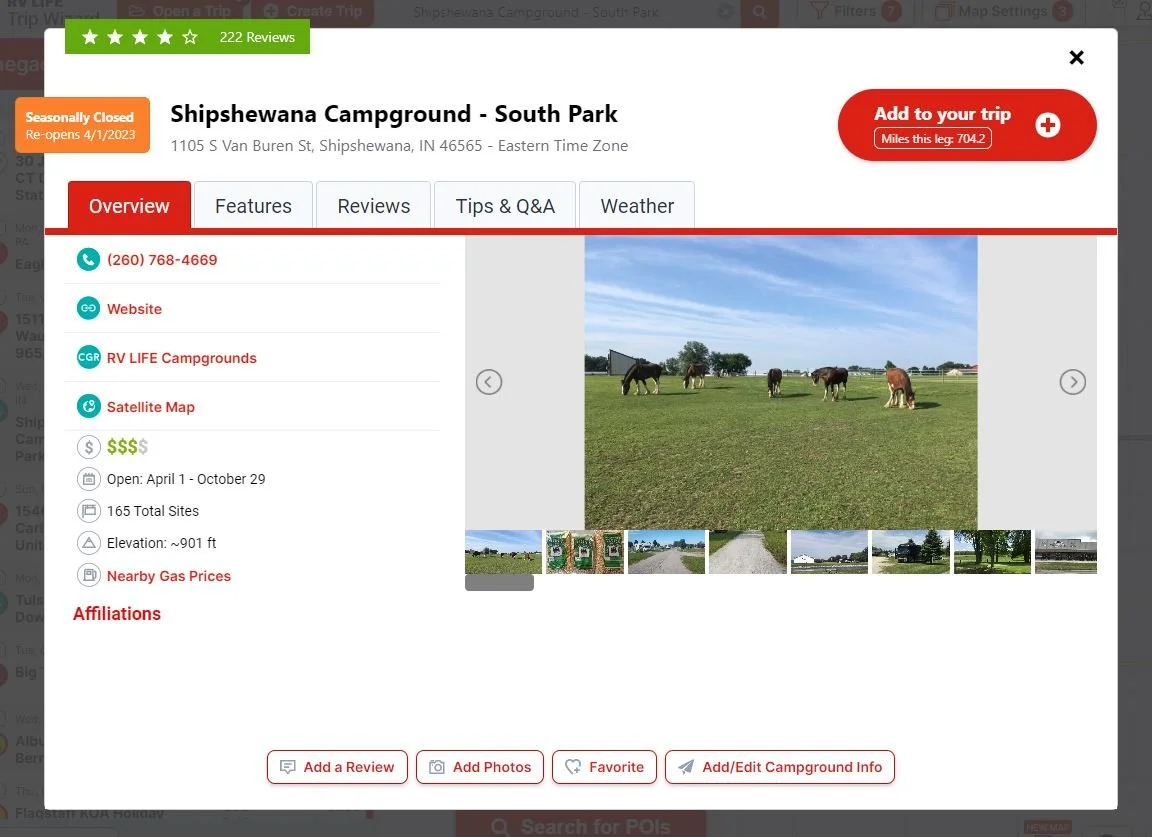Click the plus icon in Add to your trip
This screenshot has width=1152, height=837.
click(x=1048, y=125)
